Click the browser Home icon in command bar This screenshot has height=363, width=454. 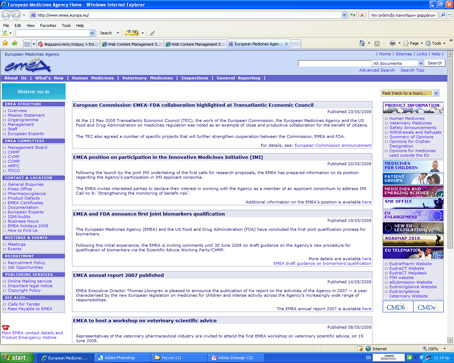tap(362, 43)
